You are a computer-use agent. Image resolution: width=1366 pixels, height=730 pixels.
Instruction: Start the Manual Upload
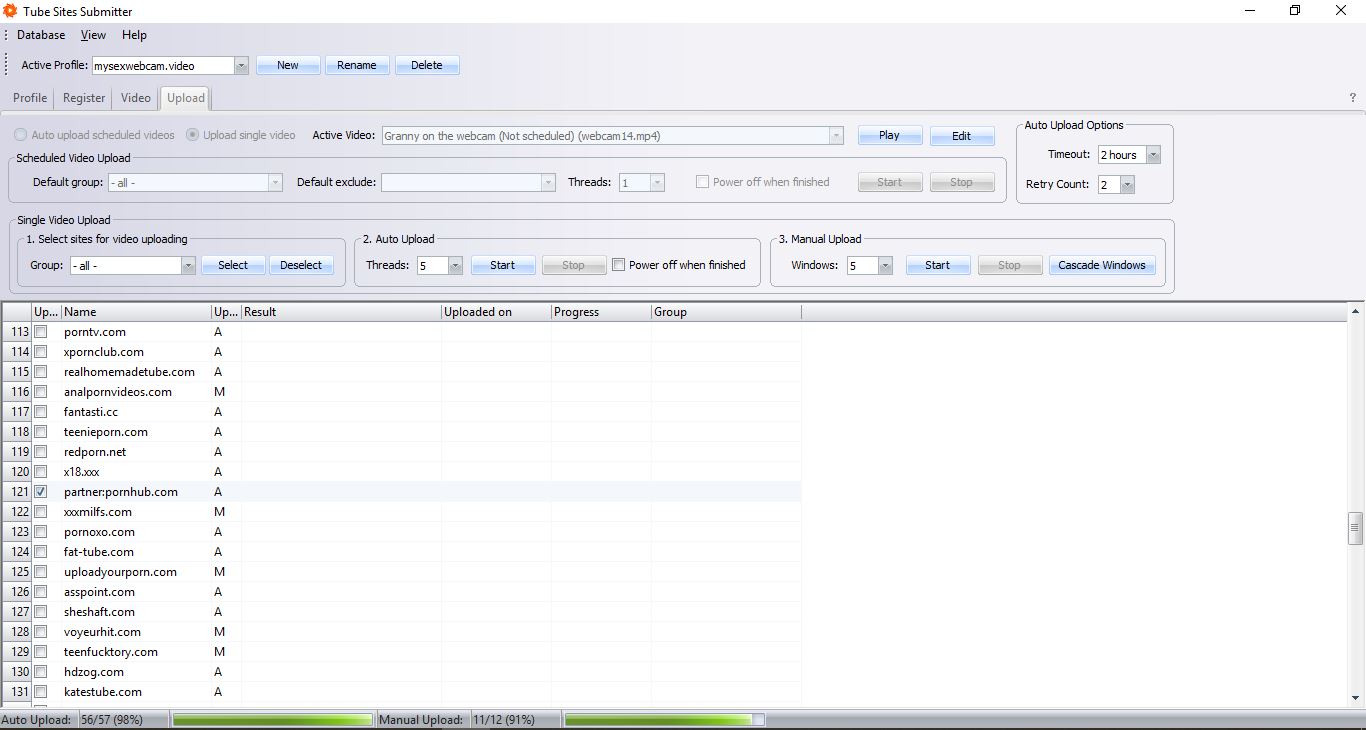point(938,265)
